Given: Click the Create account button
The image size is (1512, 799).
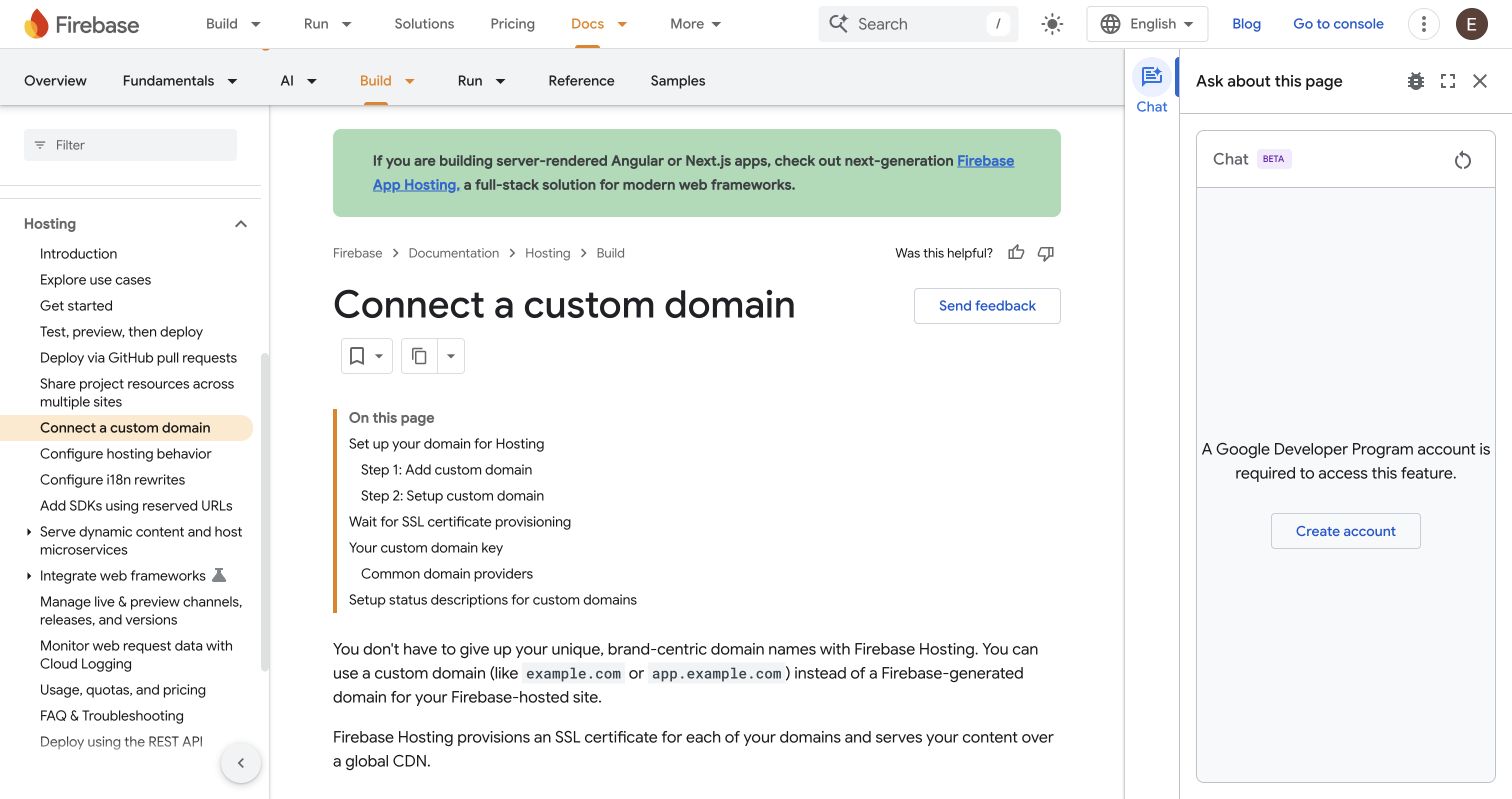Looking at the screenshot, I should tap(1345, 531).
